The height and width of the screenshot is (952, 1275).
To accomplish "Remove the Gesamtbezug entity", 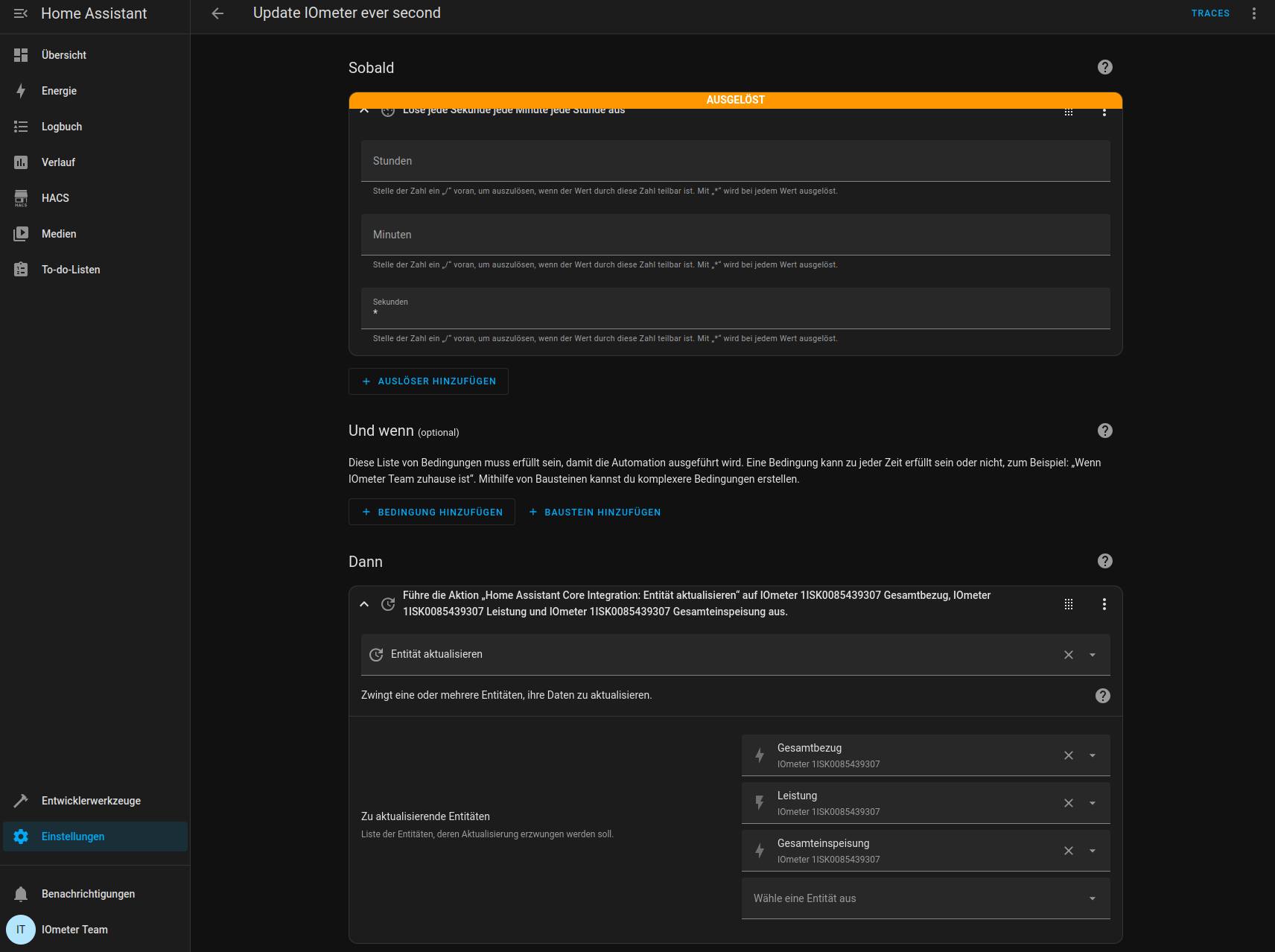I will 1069,755.
